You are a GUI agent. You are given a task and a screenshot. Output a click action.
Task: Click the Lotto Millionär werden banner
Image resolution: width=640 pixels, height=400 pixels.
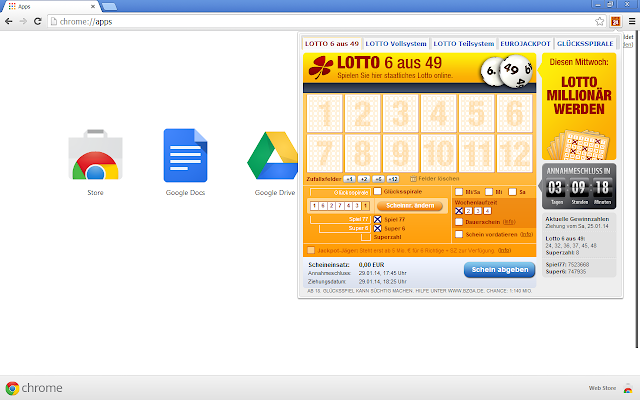point(579,106)
